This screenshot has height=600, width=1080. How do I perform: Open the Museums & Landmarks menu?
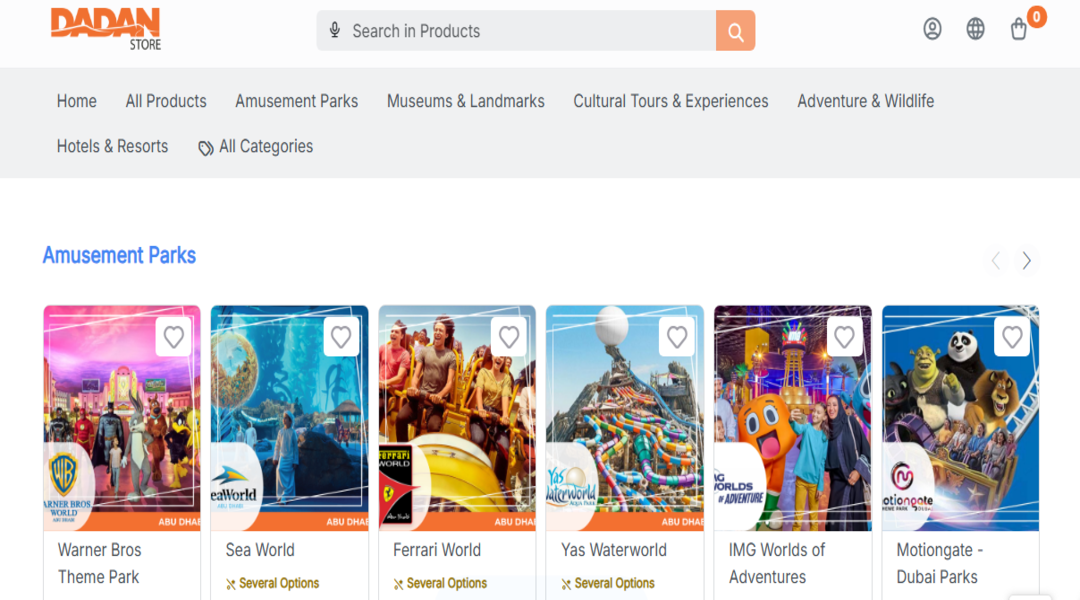coord(466,101)
